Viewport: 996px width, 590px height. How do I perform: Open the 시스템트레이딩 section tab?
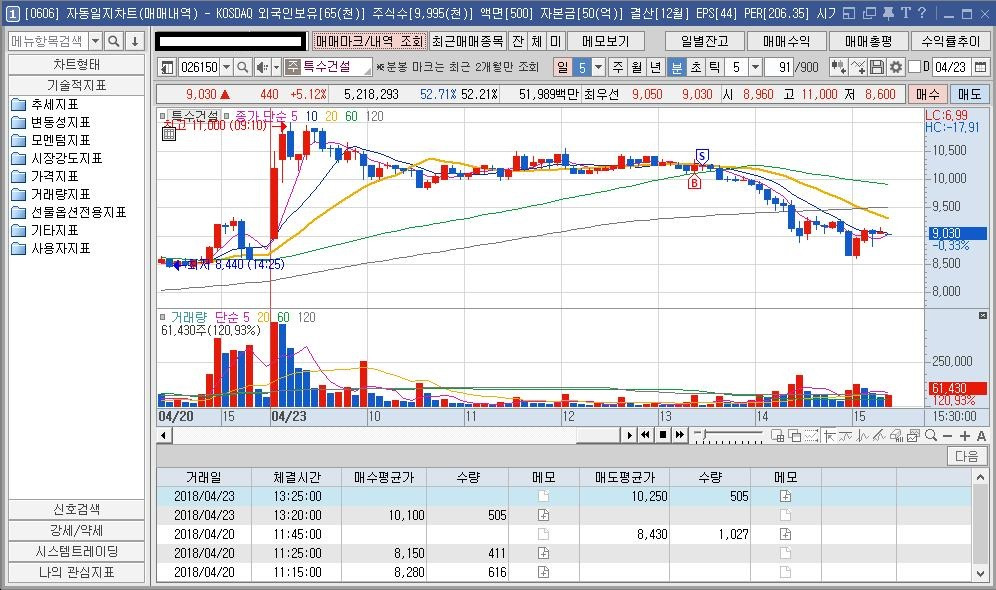click(x=76, y=551)
